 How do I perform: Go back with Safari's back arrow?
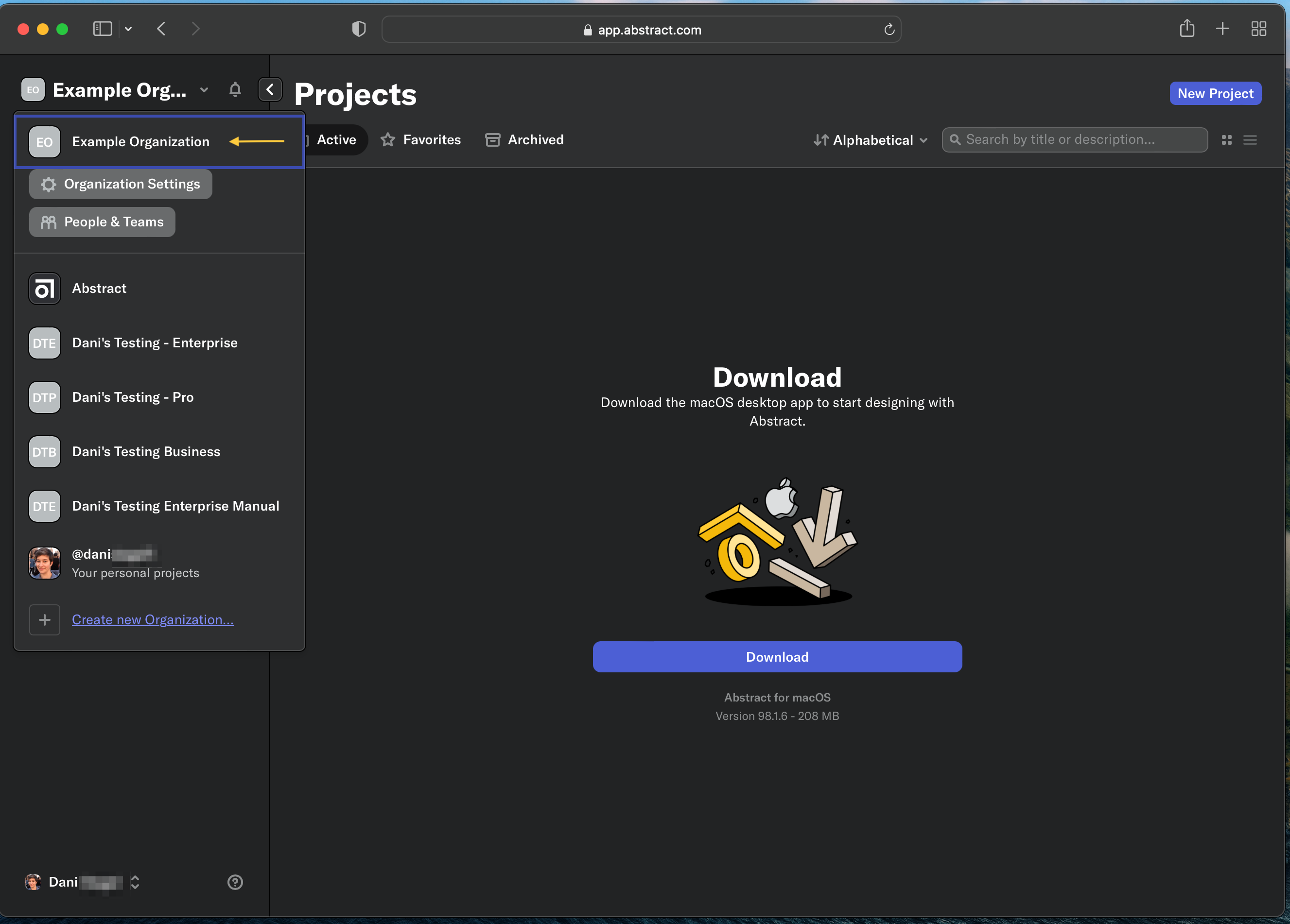[x=161, y=29]
